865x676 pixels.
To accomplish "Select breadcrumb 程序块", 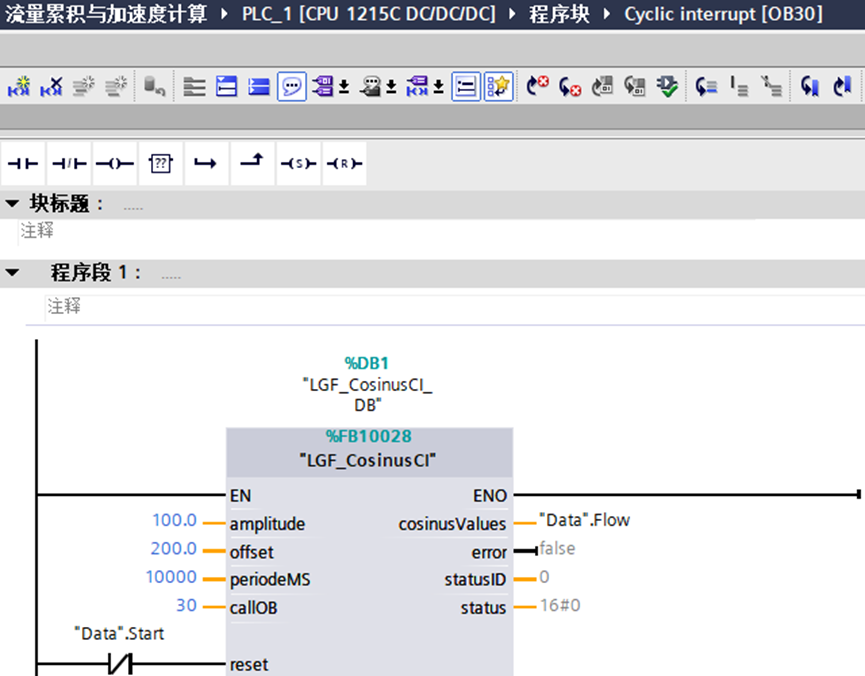I will tap(559, 14).
